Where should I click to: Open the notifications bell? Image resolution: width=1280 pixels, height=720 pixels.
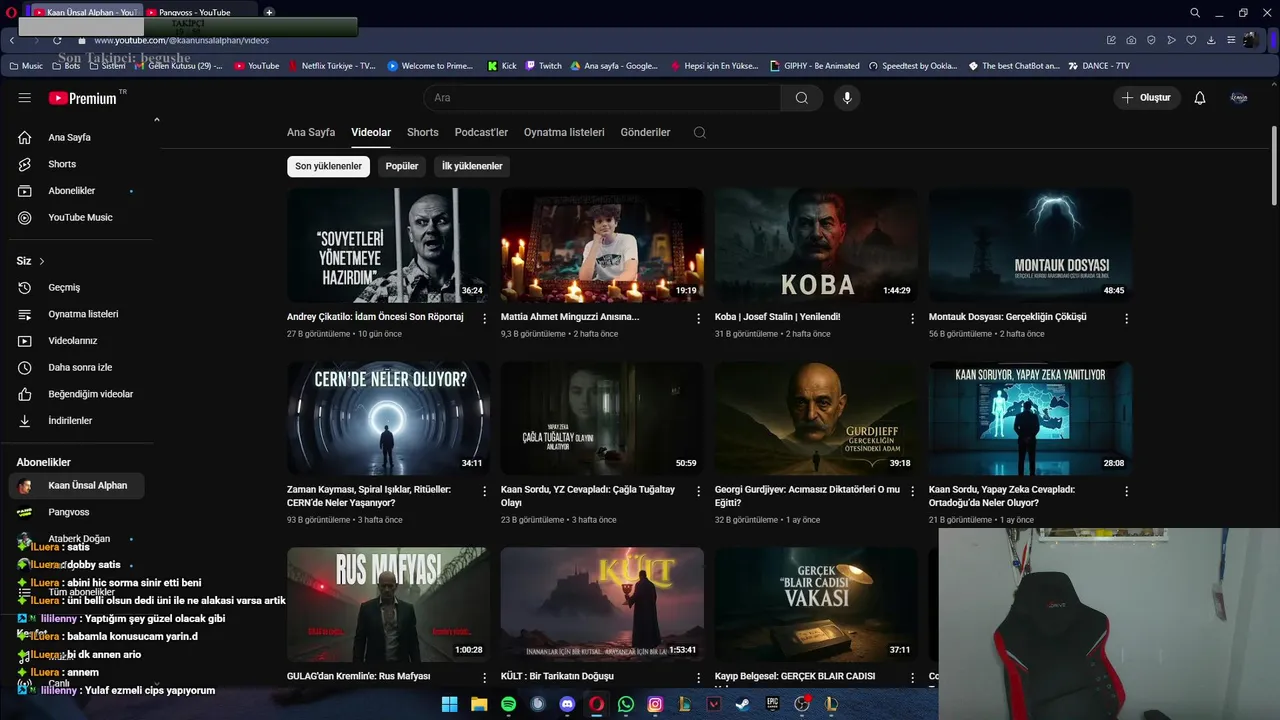point(1200,98)
